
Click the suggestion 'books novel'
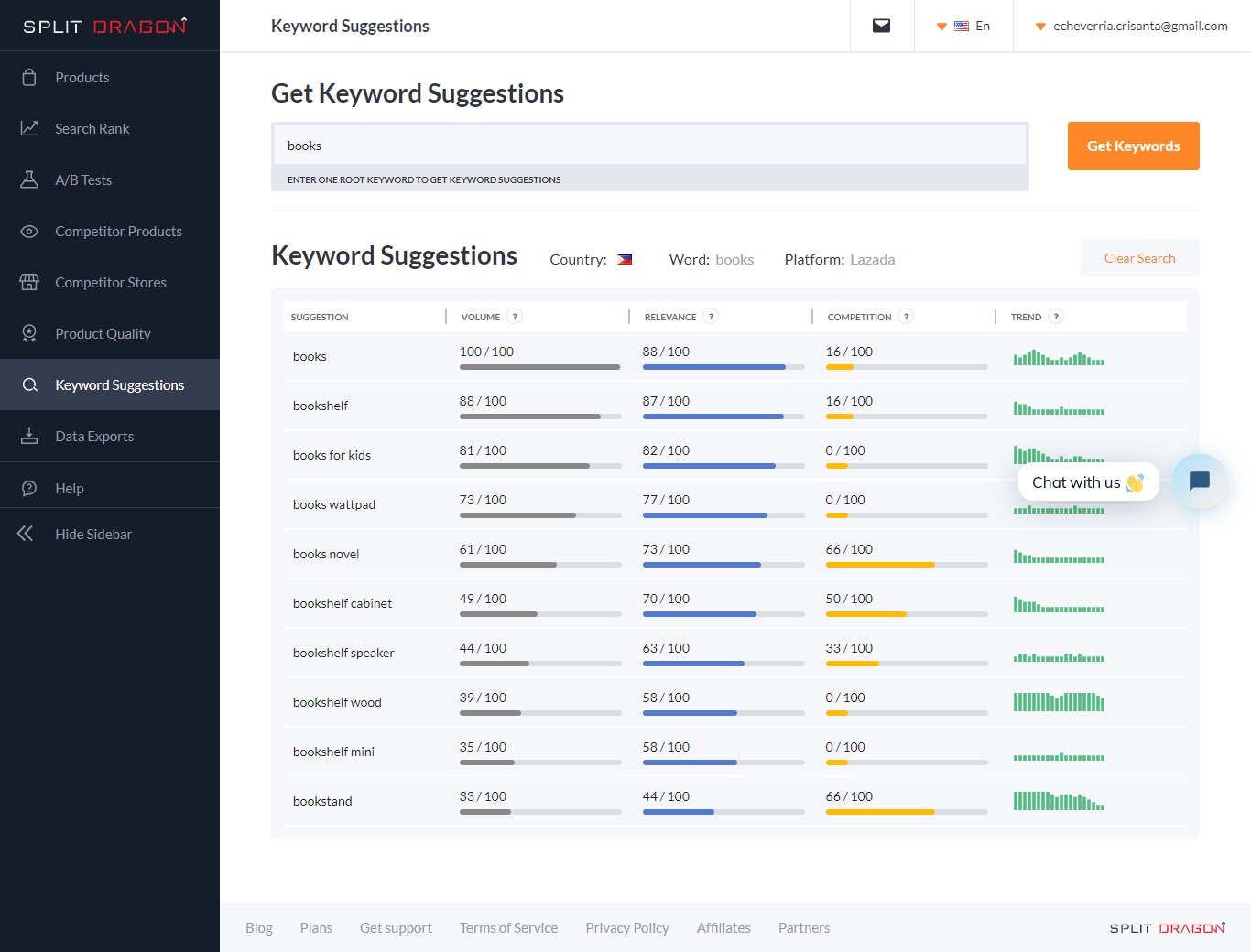coord(326,554)
